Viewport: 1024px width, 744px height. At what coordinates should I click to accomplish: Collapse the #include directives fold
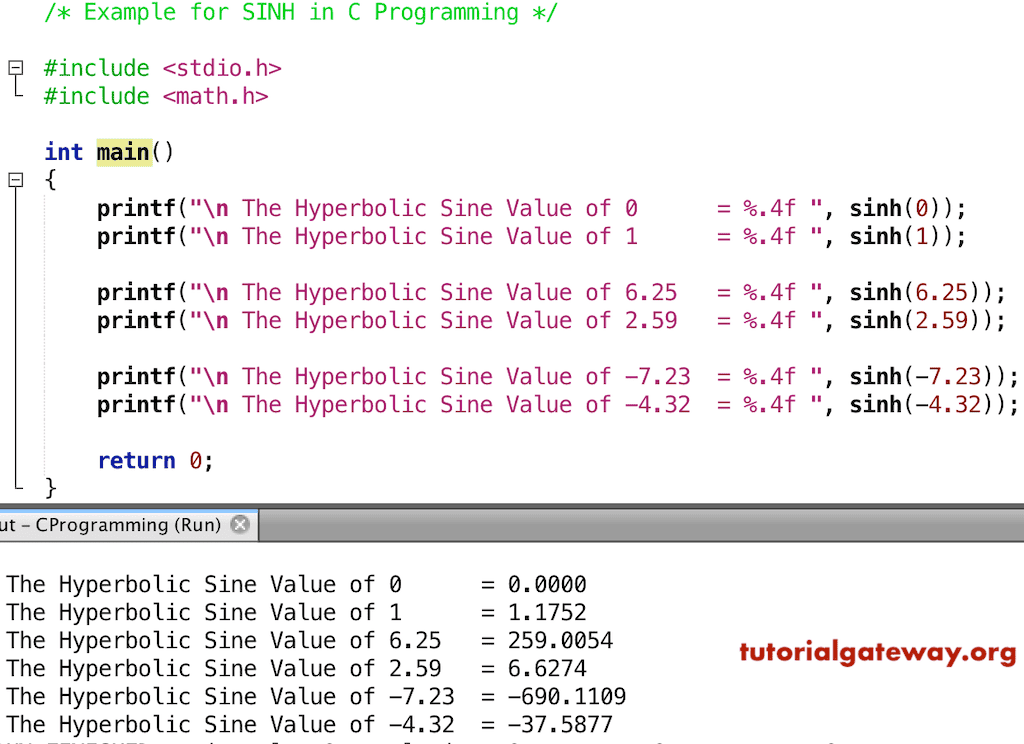click(x=15, y=69)
